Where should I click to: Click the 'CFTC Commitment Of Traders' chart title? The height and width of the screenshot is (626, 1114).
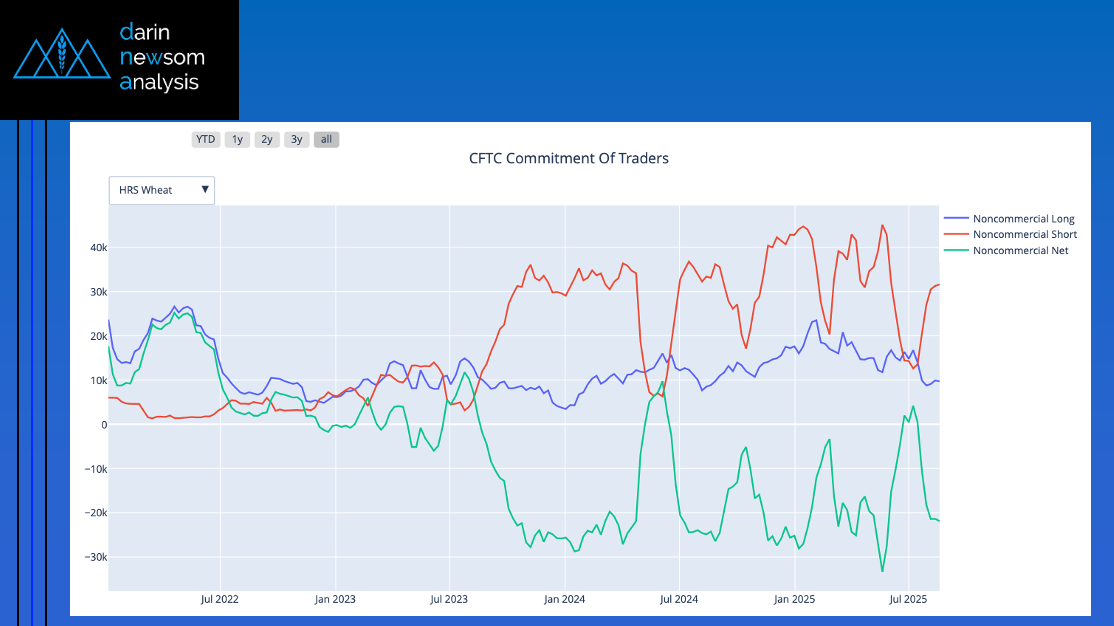click(568, 158)
